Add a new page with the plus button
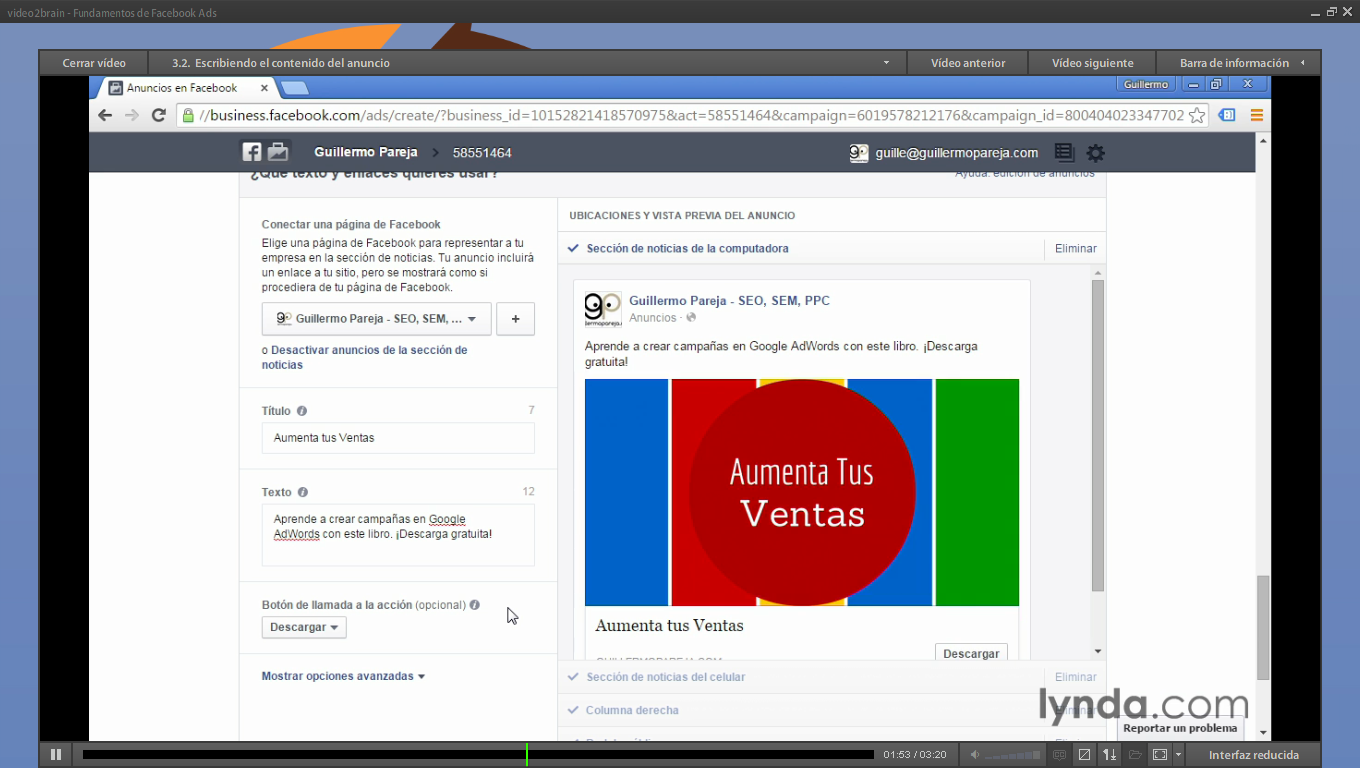1360x768 pixels. (x=516, y=319)
